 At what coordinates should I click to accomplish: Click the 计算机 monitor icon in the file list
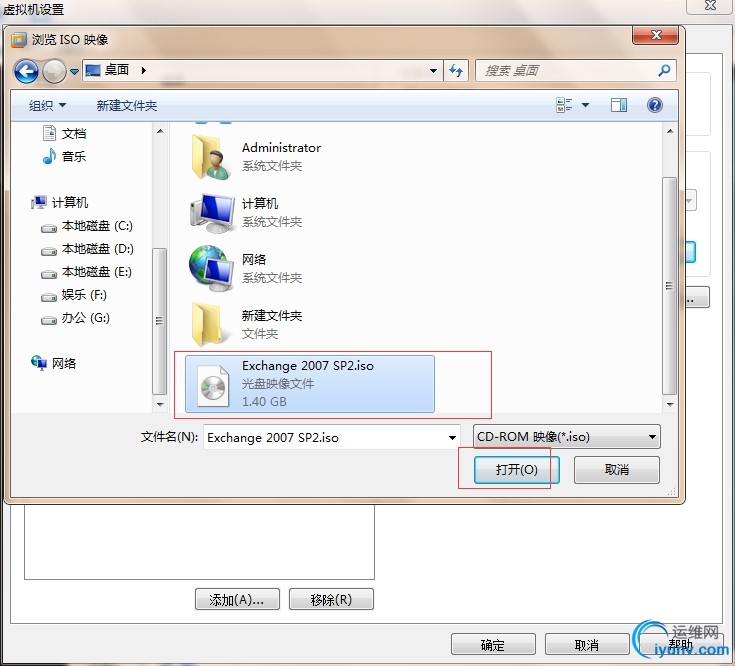point(212,213)
